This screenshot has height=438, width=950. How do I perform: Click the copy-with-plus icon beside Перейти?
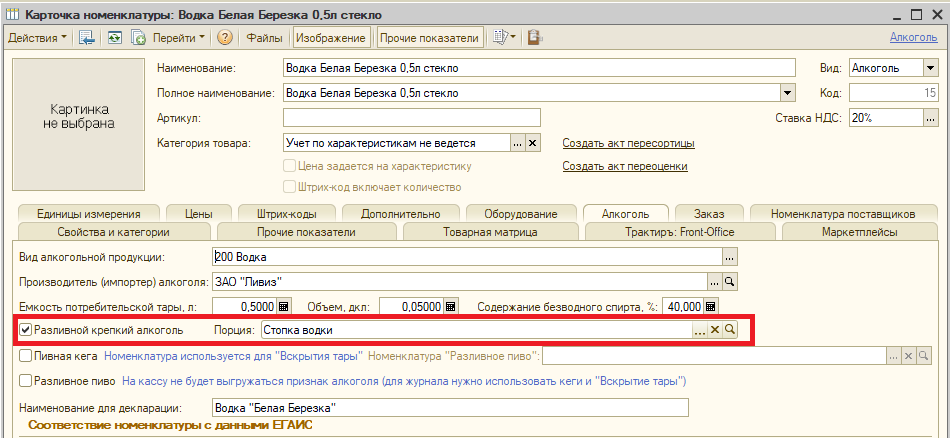tap(138, 38)
